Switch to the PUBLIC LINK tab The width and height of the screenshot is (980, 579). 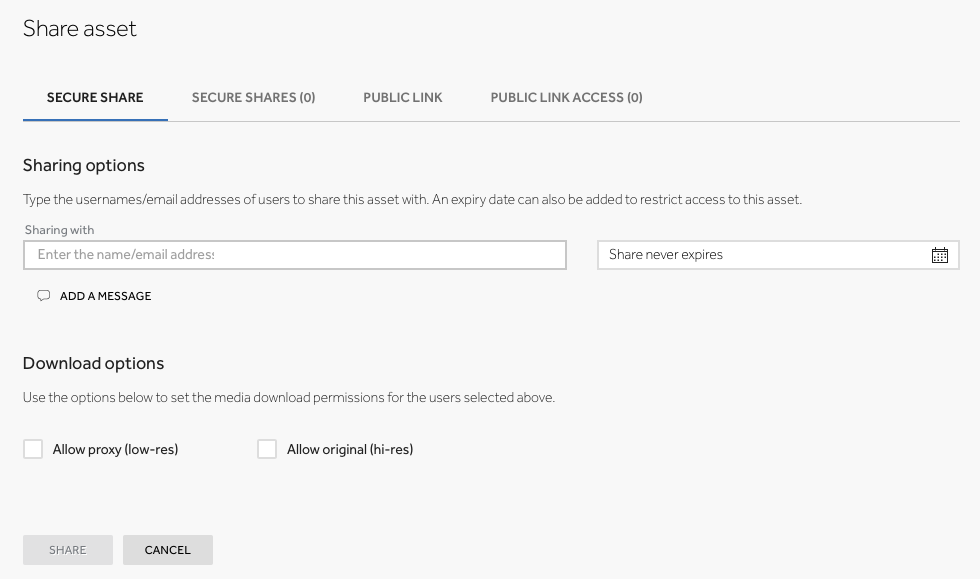point(403,97)
